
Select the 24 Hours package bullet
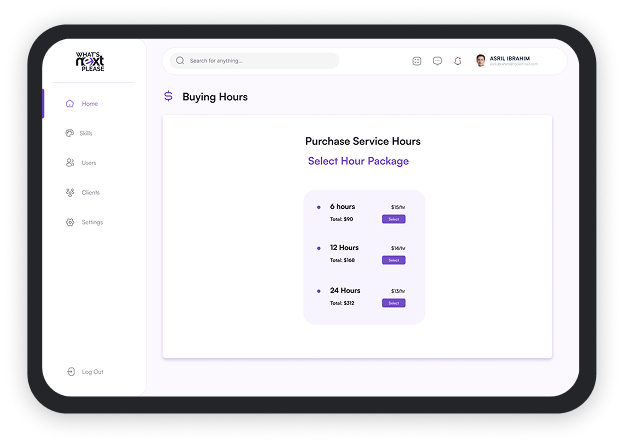click(x=318, y=291)
